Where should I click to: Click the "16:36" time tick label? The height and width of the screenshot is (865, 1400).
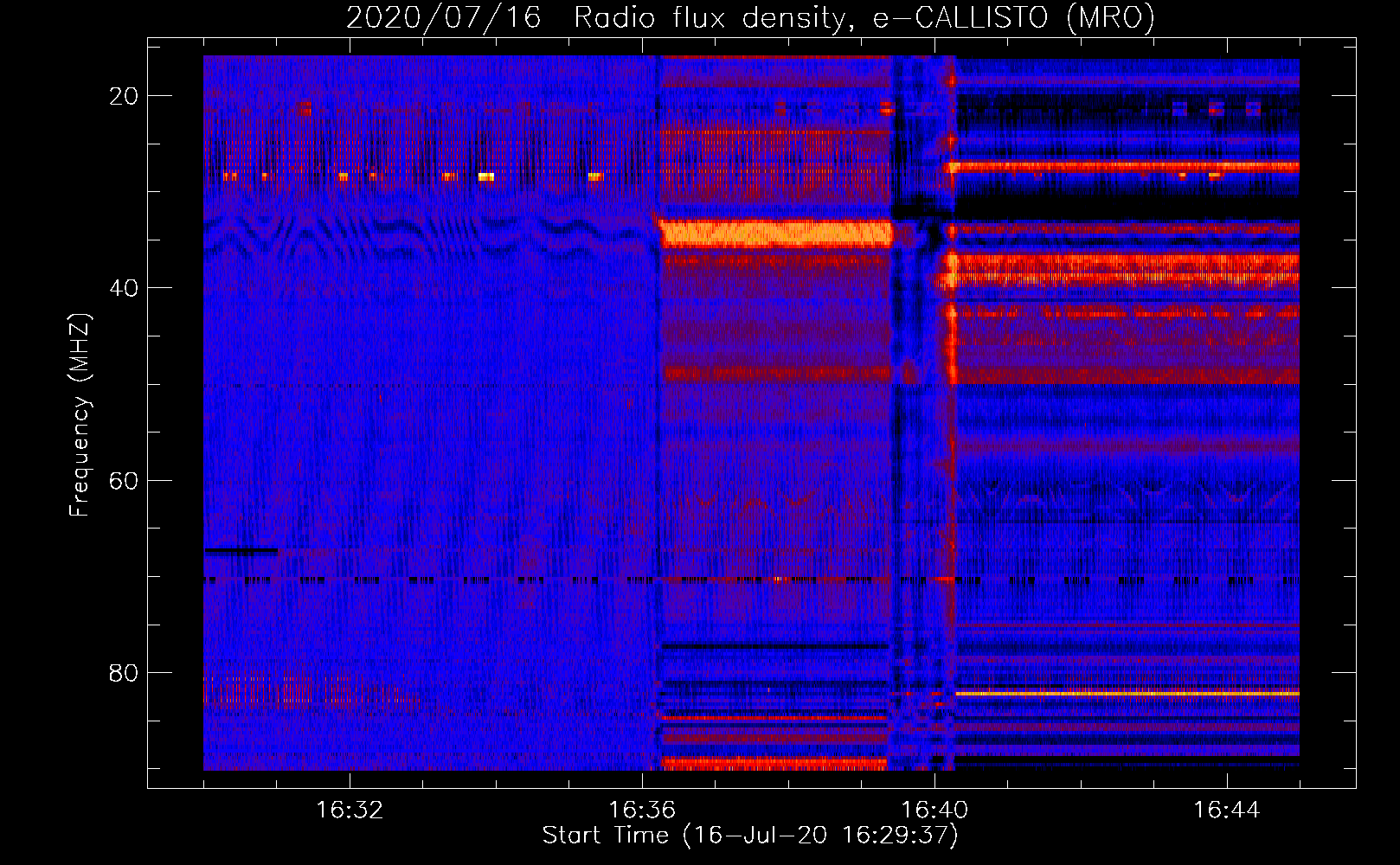pos(642,811)
